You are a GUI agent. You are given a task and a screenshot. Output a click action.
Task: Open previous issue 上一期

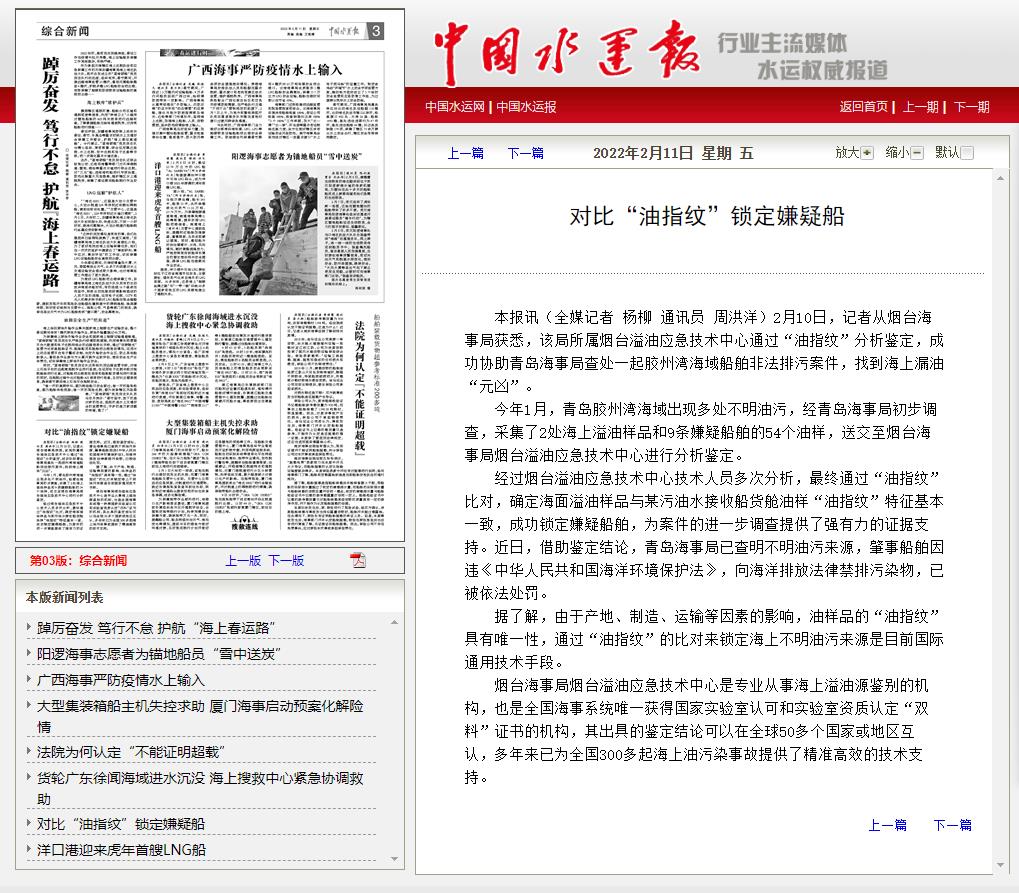coord(920,107)
